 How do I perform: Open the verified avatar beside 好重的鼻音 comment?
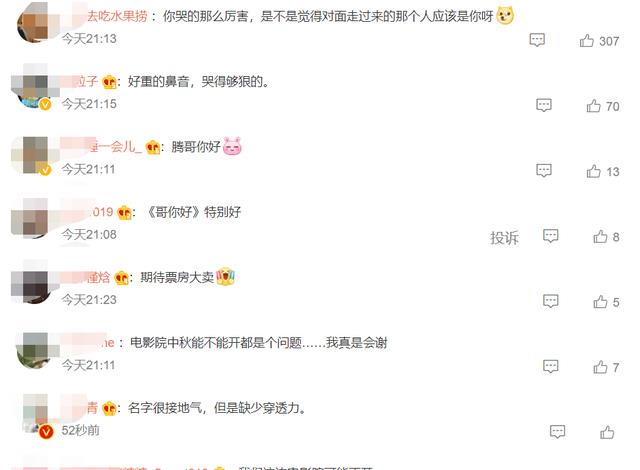click(x=31, y=88)
